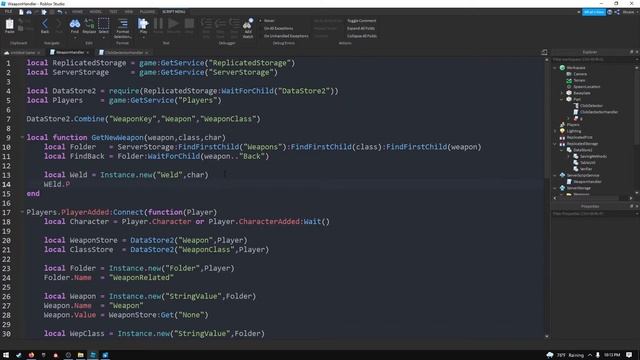This screenshot has width=640, height=360.
Task: Select SpawnLocation in Explorer tree
Action: (587, 87)
